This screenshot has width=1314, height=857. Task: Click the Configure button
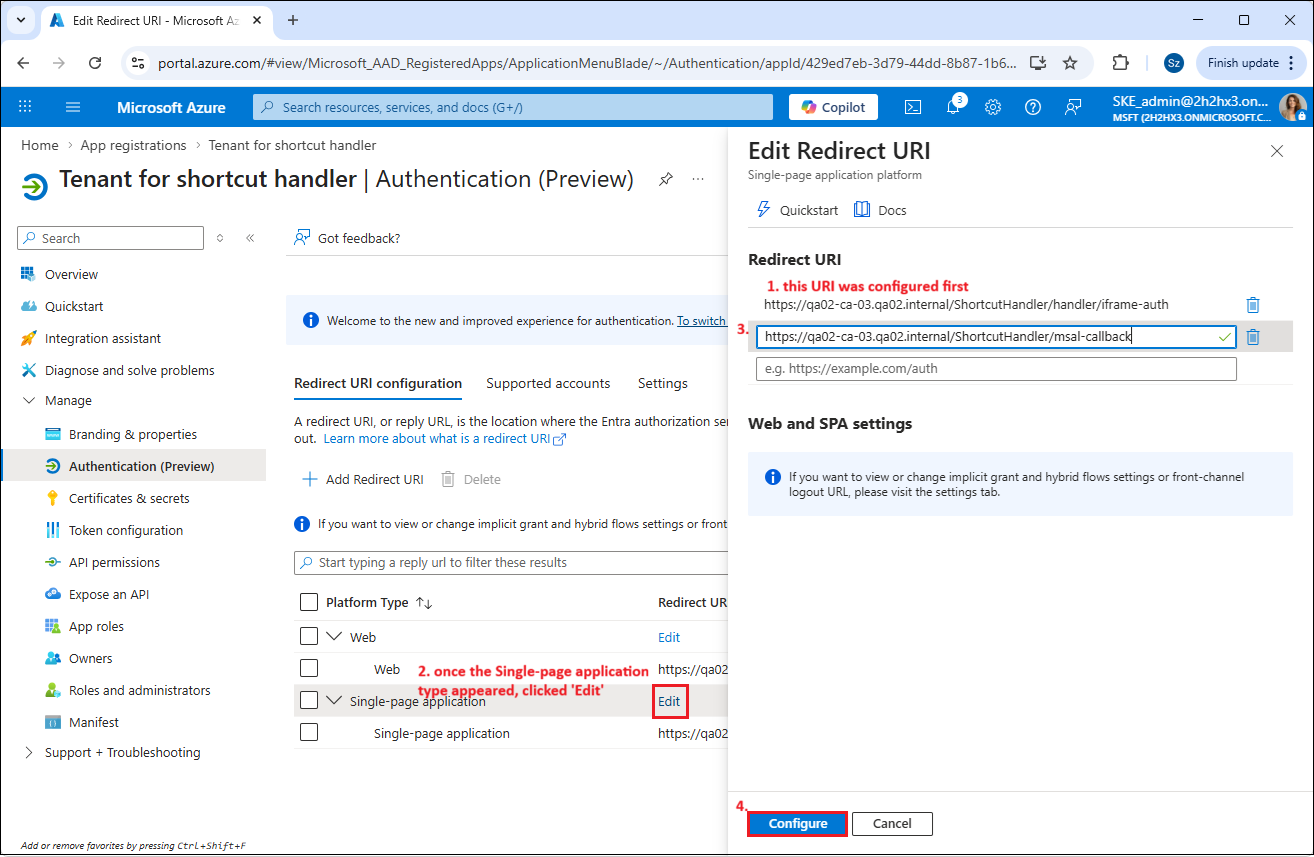pos(798,823)
